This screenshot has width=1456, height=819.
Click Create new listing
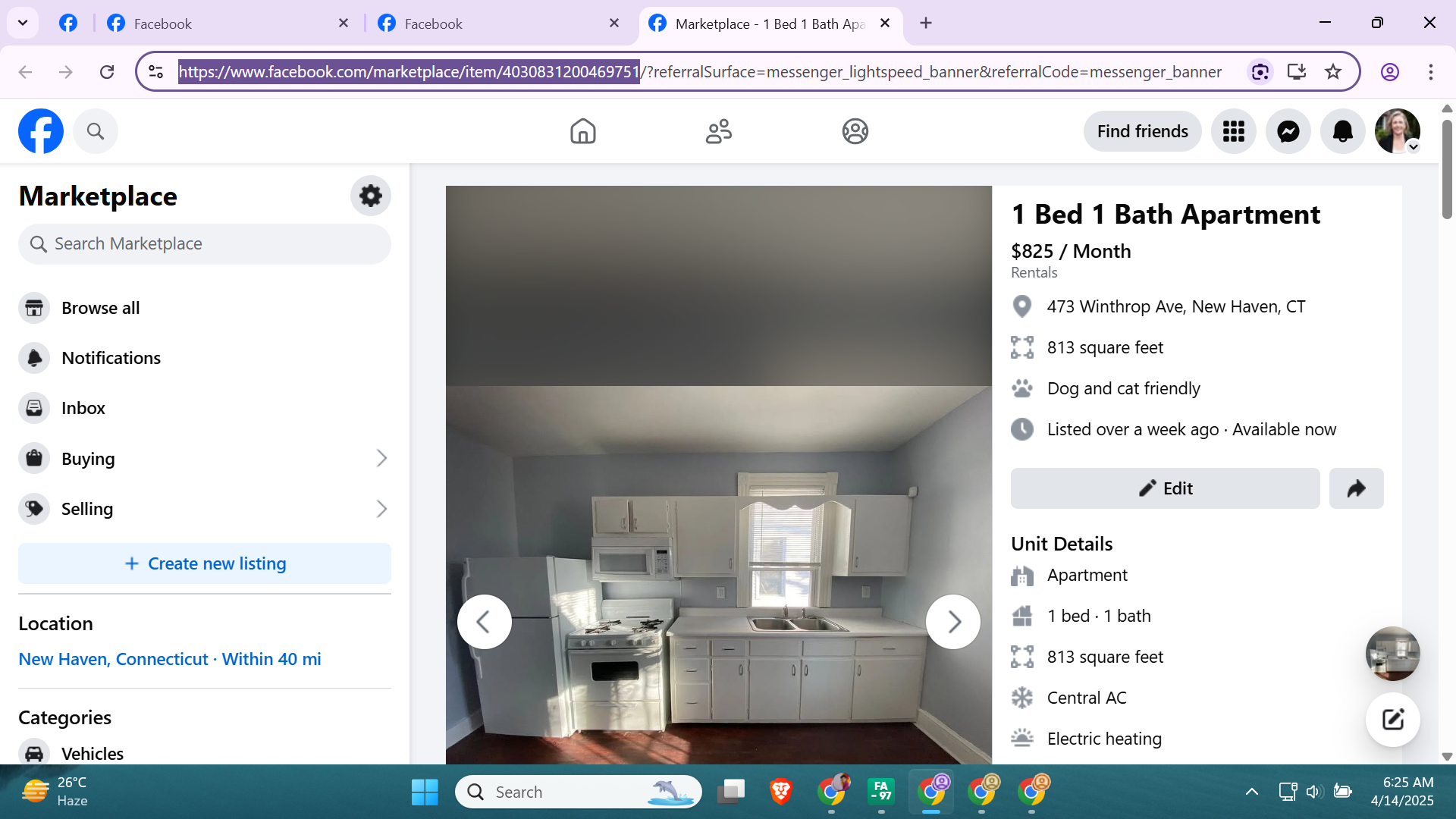tap(205, 563)
